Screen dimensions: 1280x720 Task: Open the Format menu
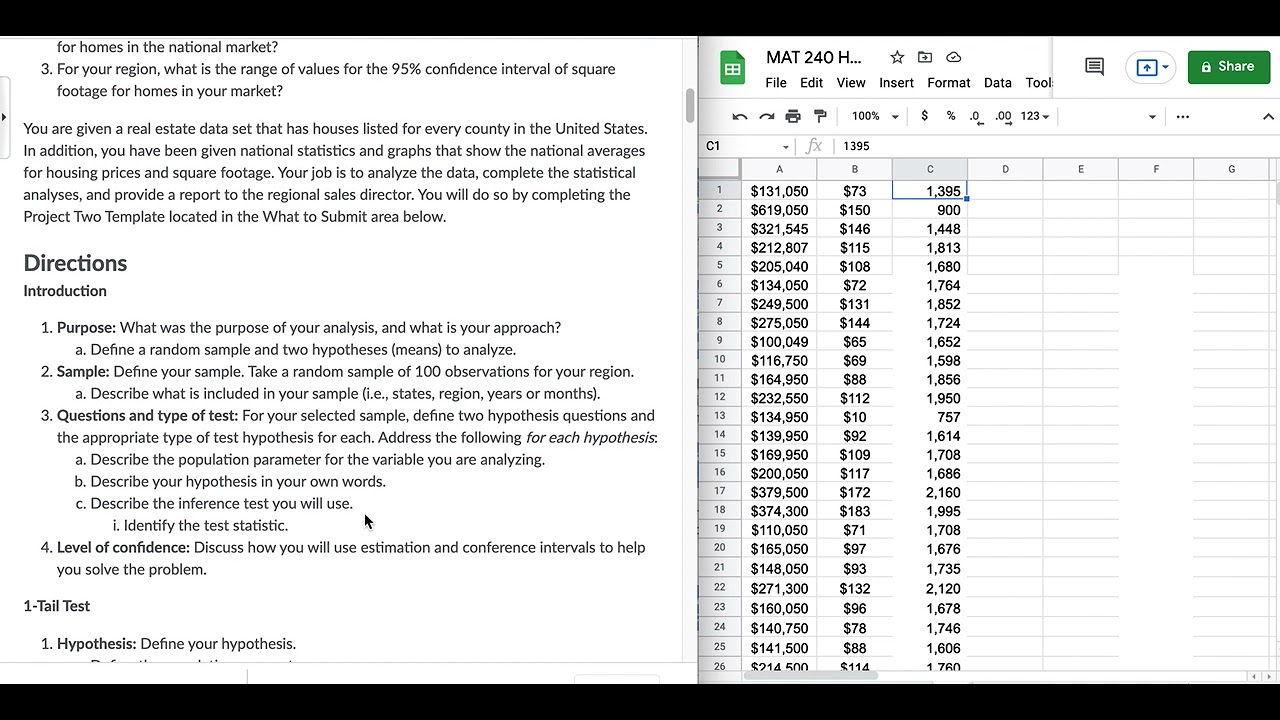tap(949, 83)
